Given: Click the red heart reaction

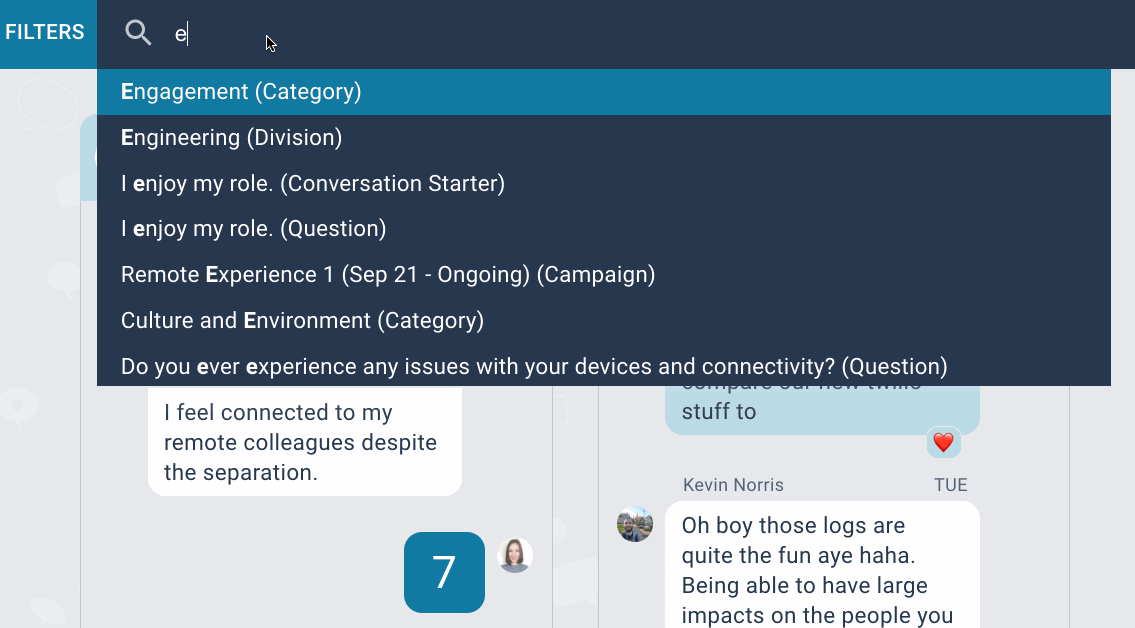Looking at the screenshot, I should tap(943, 442).
